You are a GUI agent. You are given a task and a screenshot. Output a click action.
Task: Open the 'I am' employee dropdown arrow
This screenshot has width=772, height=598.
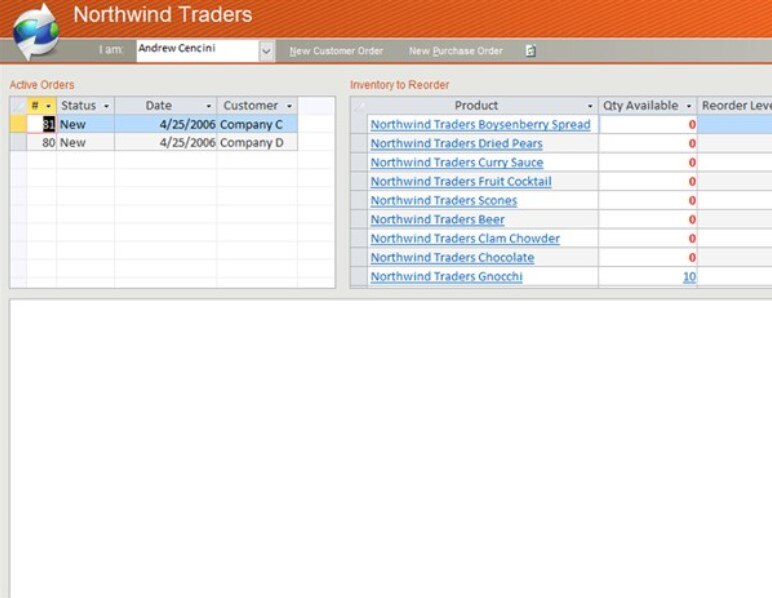pos(266,51)
